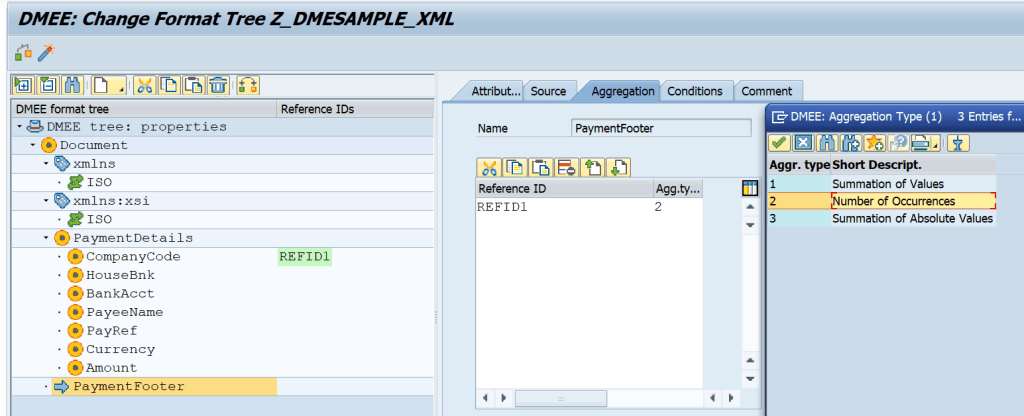Open the print dropdown in the popup toolbar
1024x416 pixels.
pyautogui.click(x=925, y=142)
